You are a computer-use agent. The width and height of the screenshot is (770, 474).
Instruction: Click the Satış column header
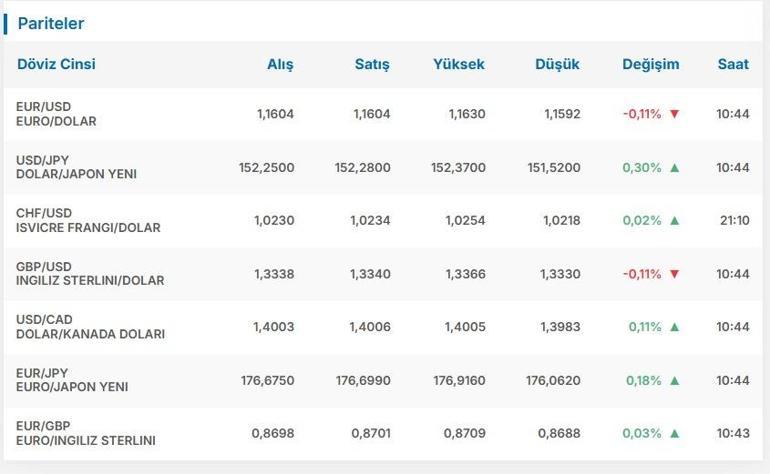(x=372, y=64)
